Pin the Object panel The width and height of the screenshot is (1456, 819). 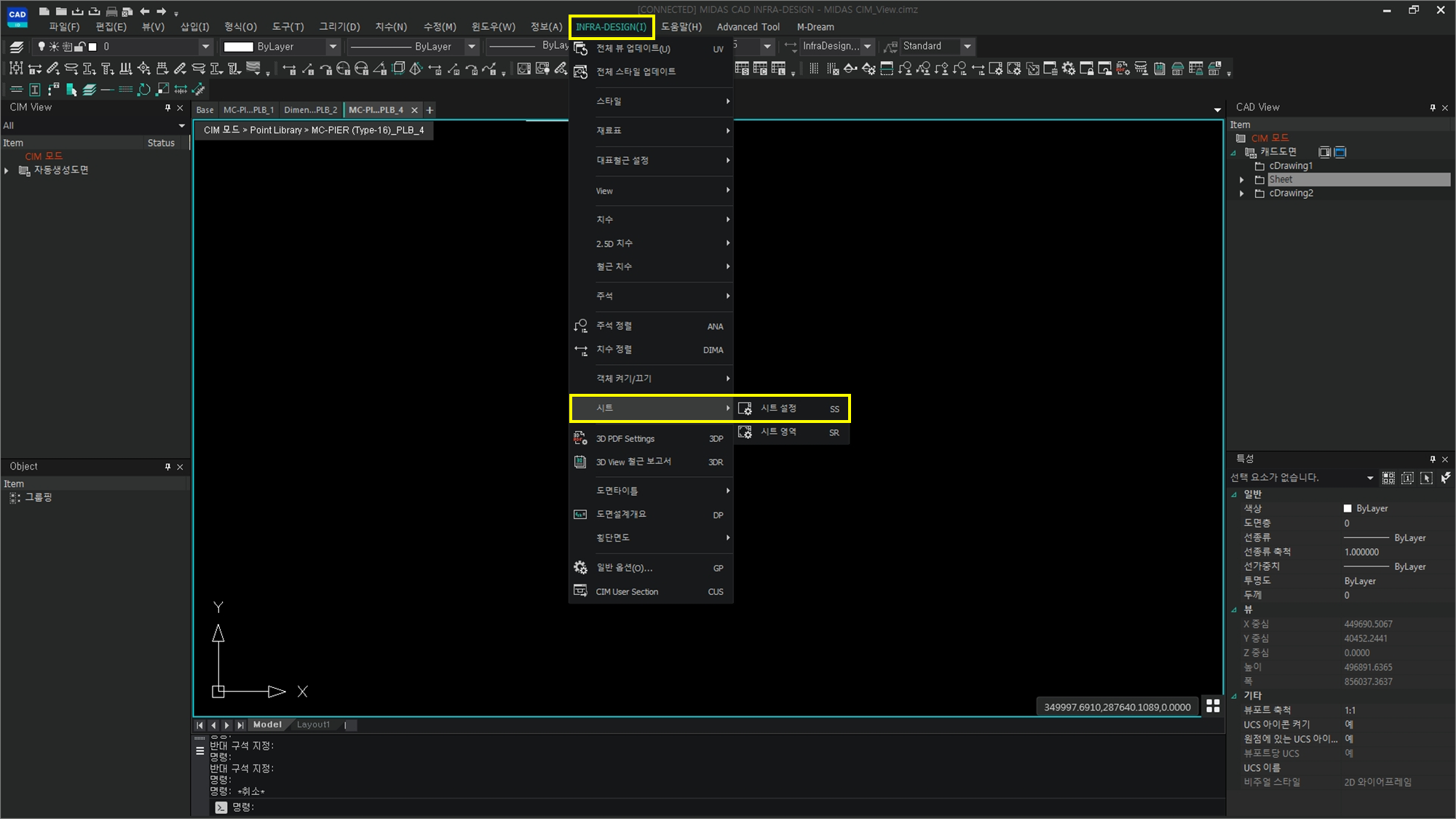coord(167,467)
